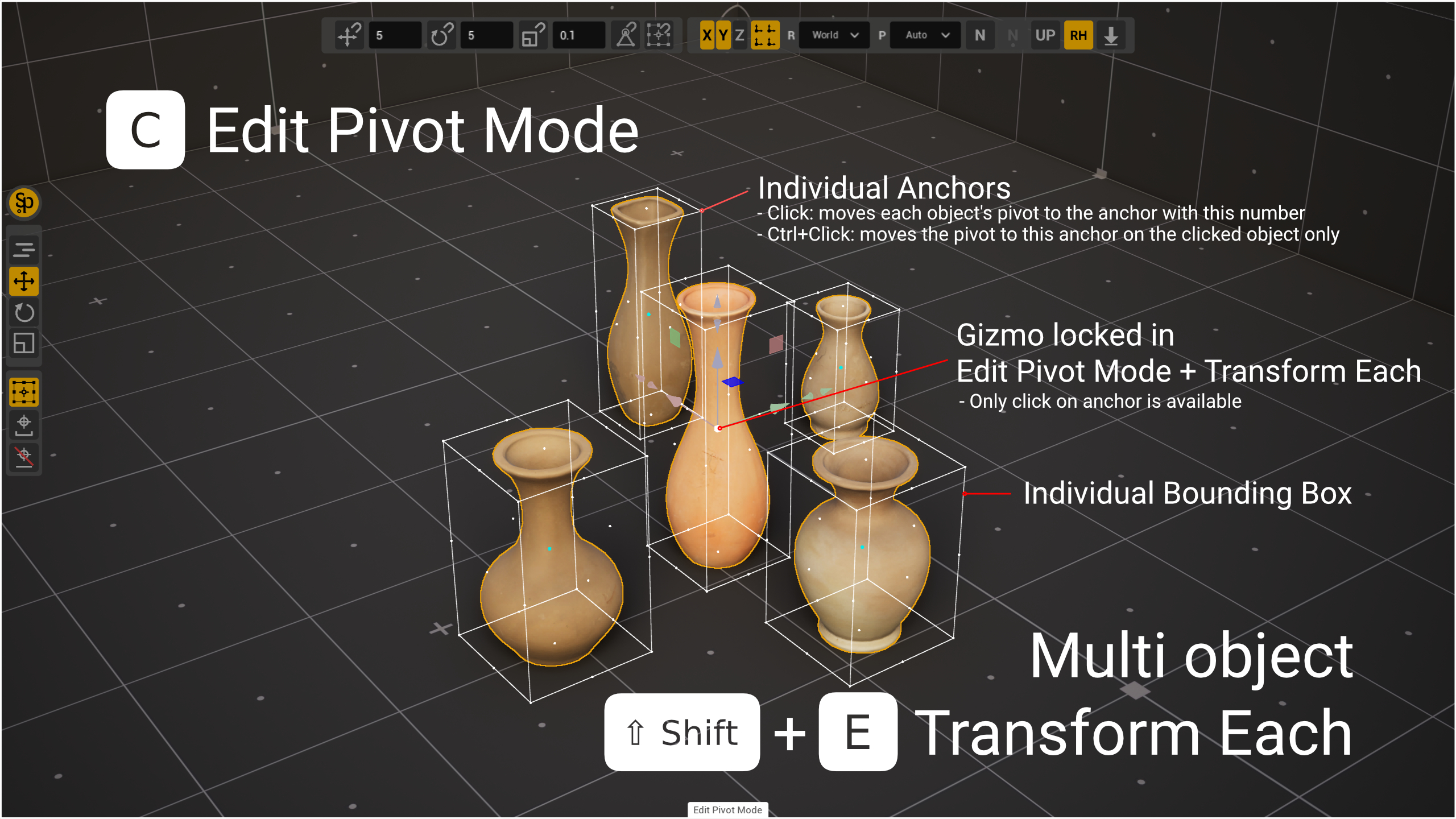Toggle the Z axis button

click(739, 35)
